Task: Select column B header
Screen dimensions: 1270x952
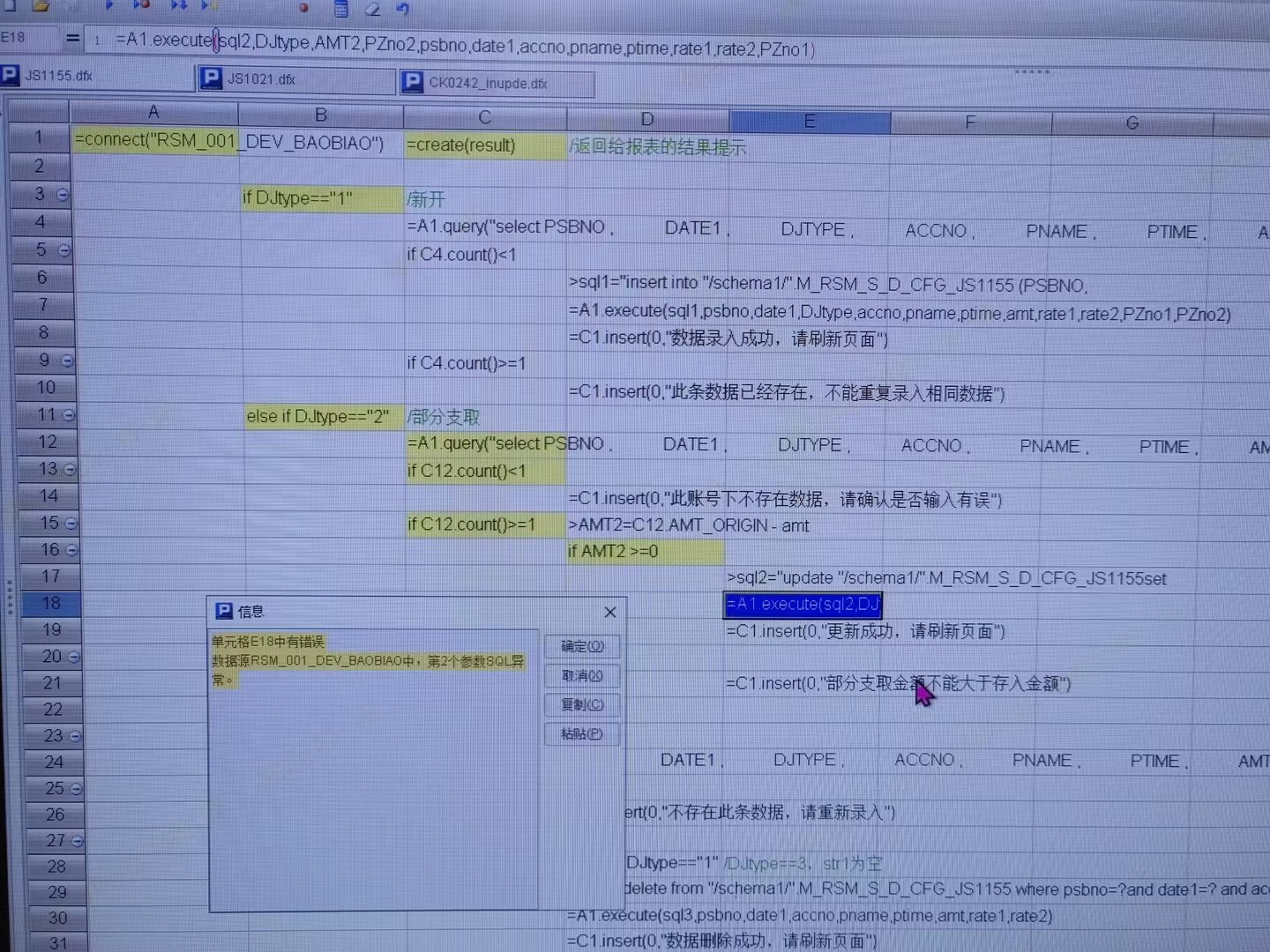Action: [x=321, y=115]
